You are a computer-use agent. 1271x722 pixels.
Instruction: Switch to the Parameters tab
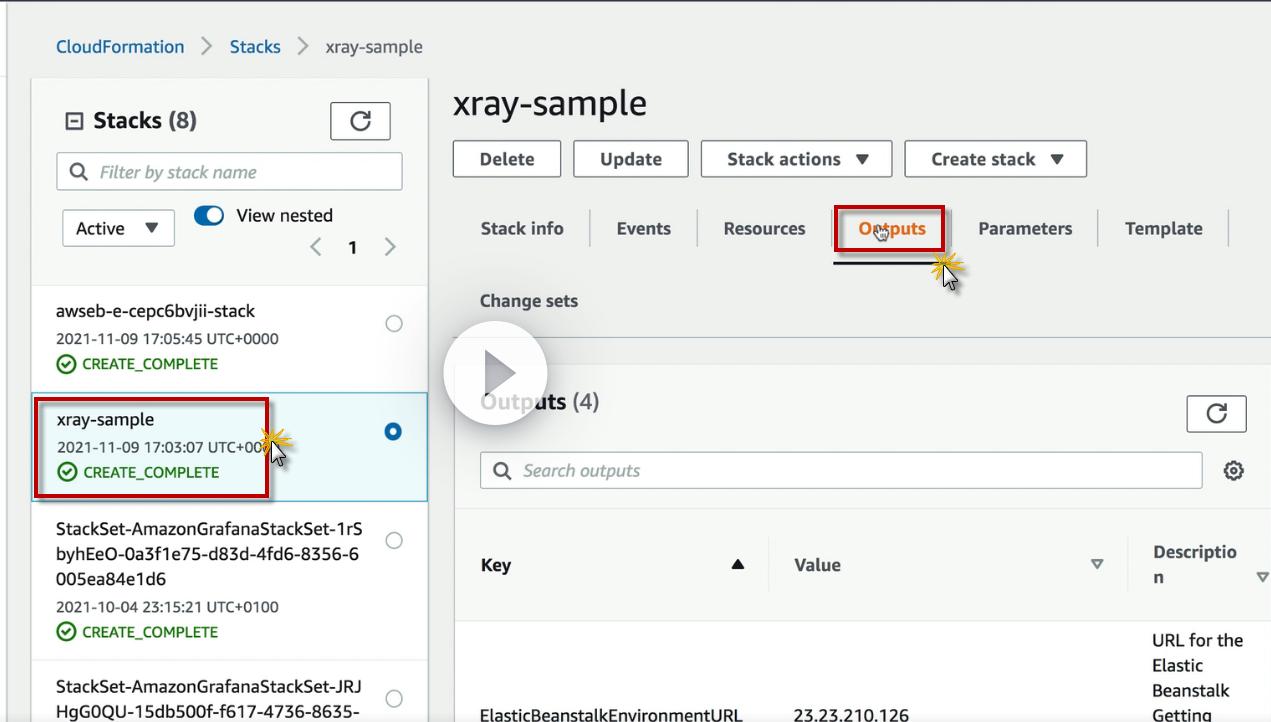point(1025,228)
